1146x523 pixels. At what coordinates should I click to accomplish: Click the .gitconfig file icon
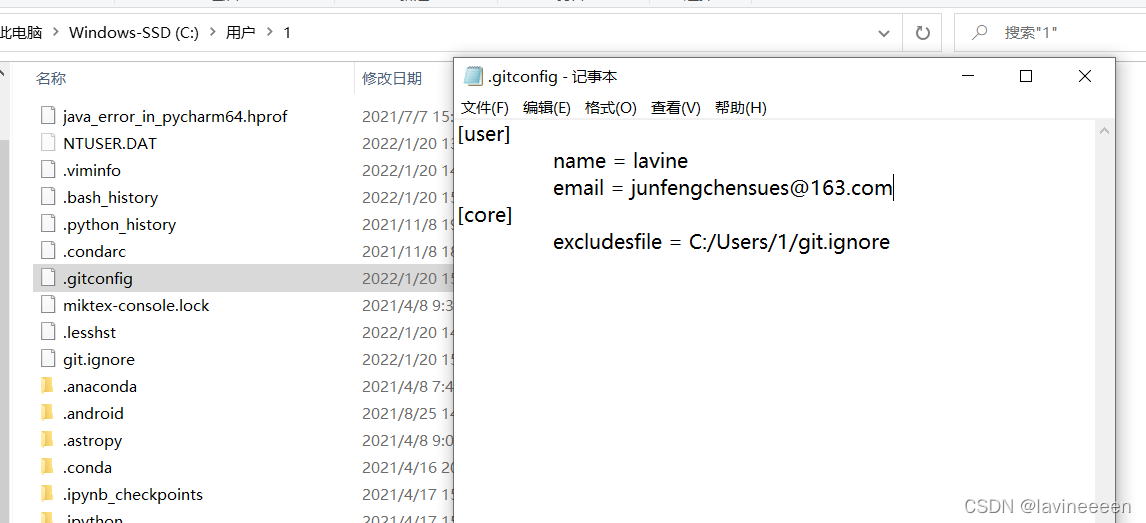point(48,278)
